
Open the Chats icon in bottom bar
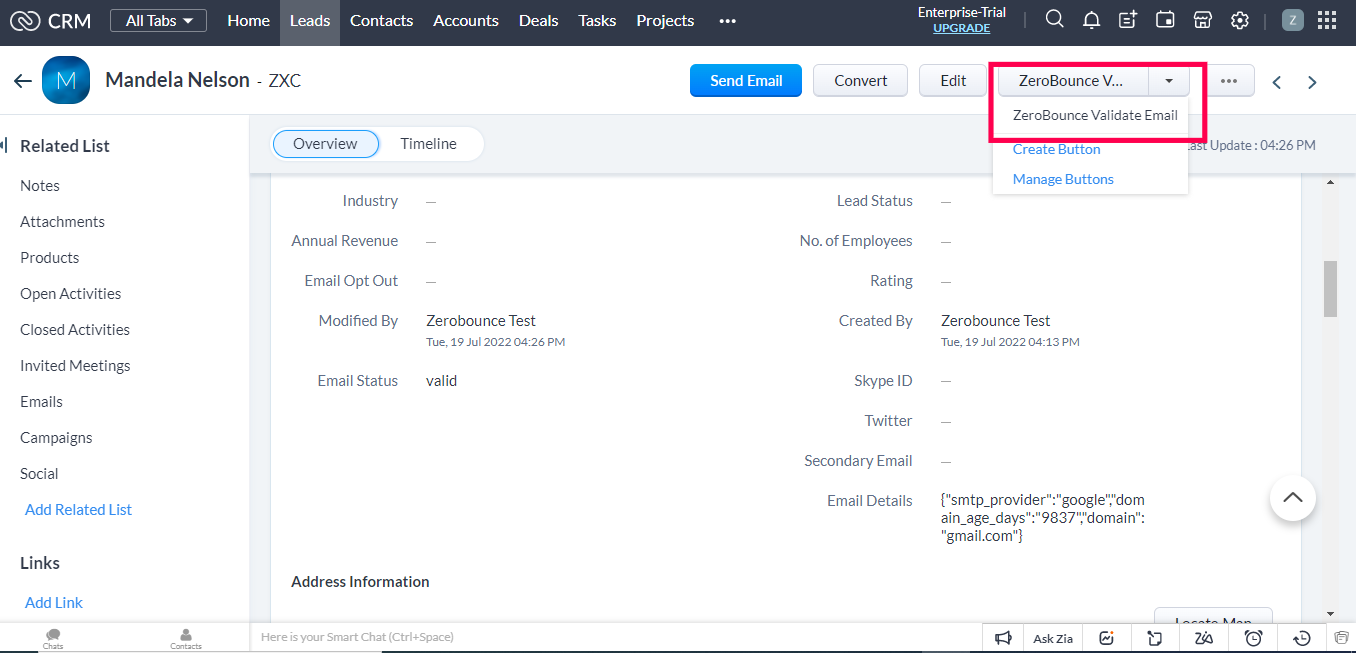(x=53, y=638)
